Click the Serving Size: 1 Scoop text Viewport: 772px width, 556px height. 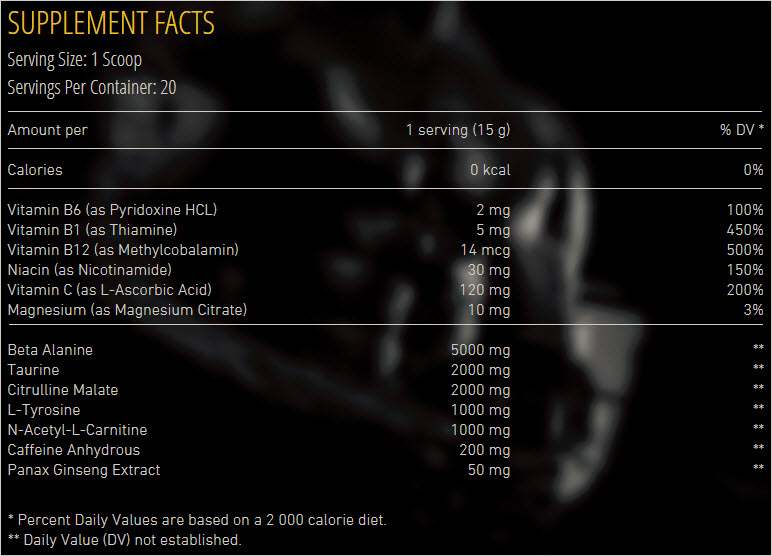pyautogui.click(x=77, y=58)
